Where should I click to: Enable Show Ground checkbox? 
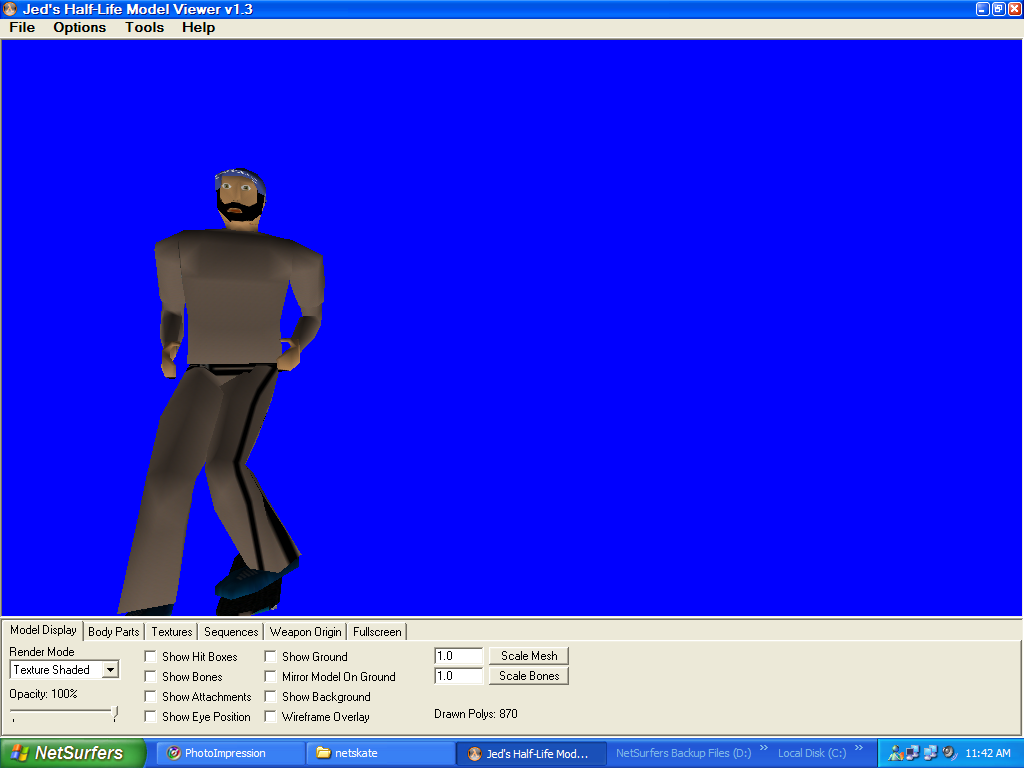pyautogui.click(x=270, y=656)
